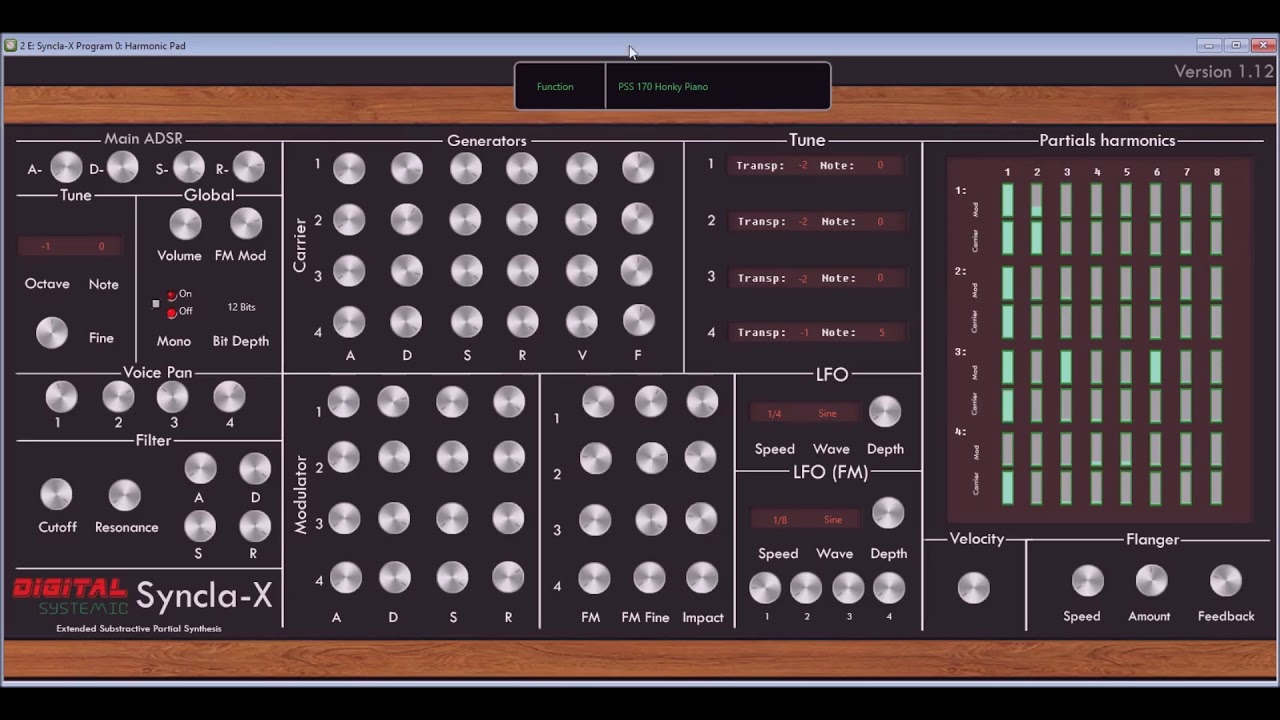Click Carrier 1 volume (V) knob

(x=581, y=168)
